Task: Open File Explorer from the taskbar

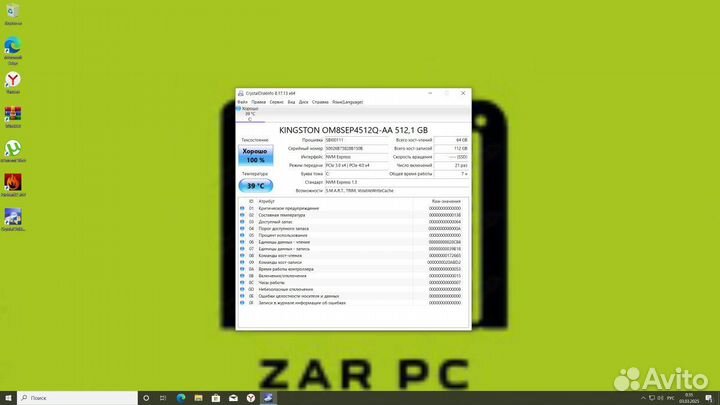Action: 198,398
